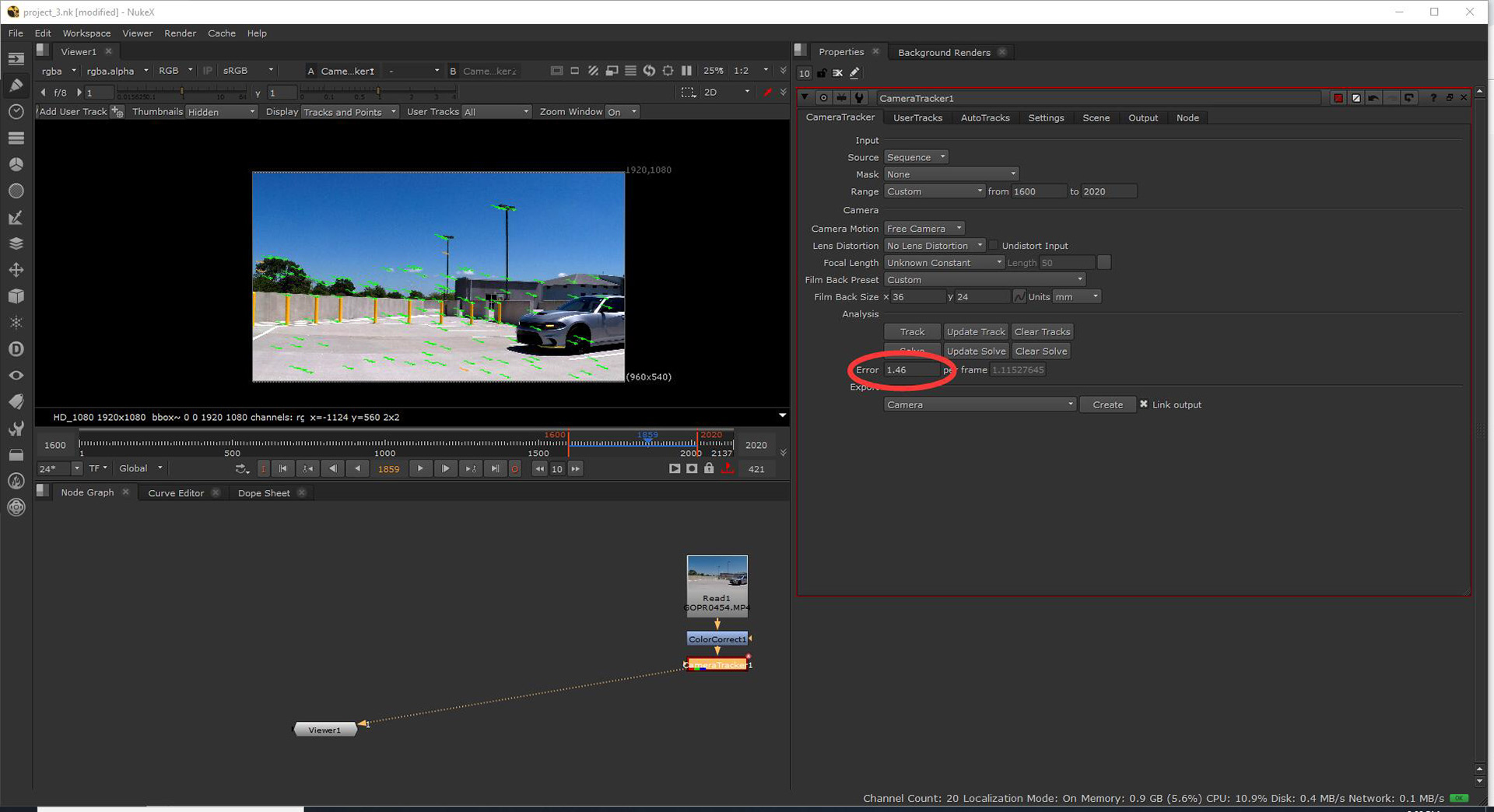
Task: Toggle the Undistort Input checkbox
Action: (x=994, y=245)
